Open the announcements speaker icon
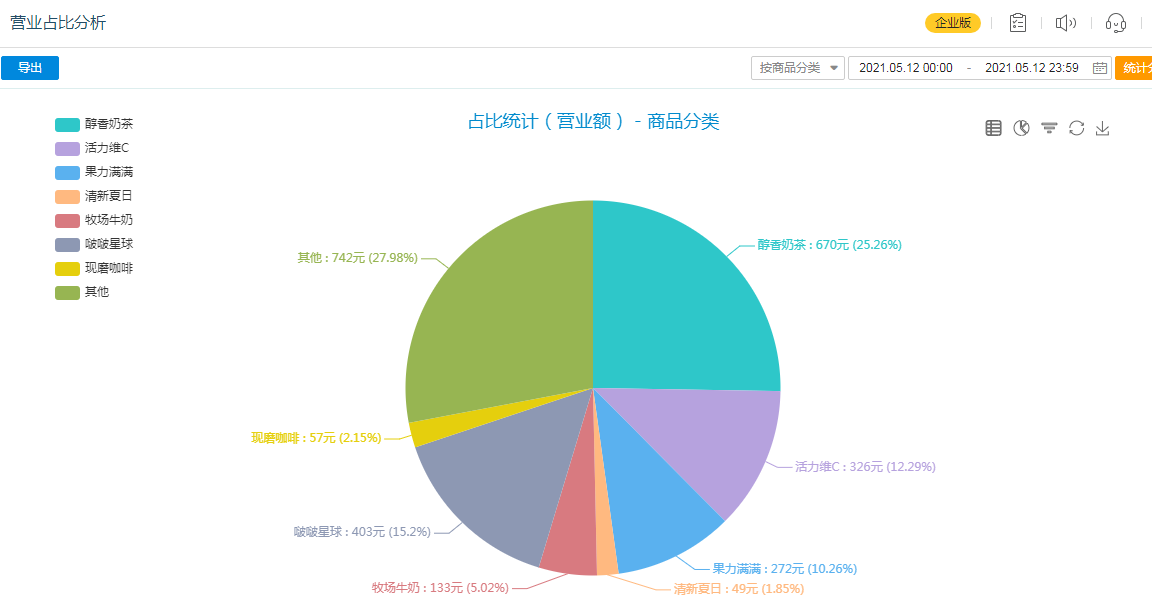This screenshot has height=612, width=1152. [x=1066, y=23]
